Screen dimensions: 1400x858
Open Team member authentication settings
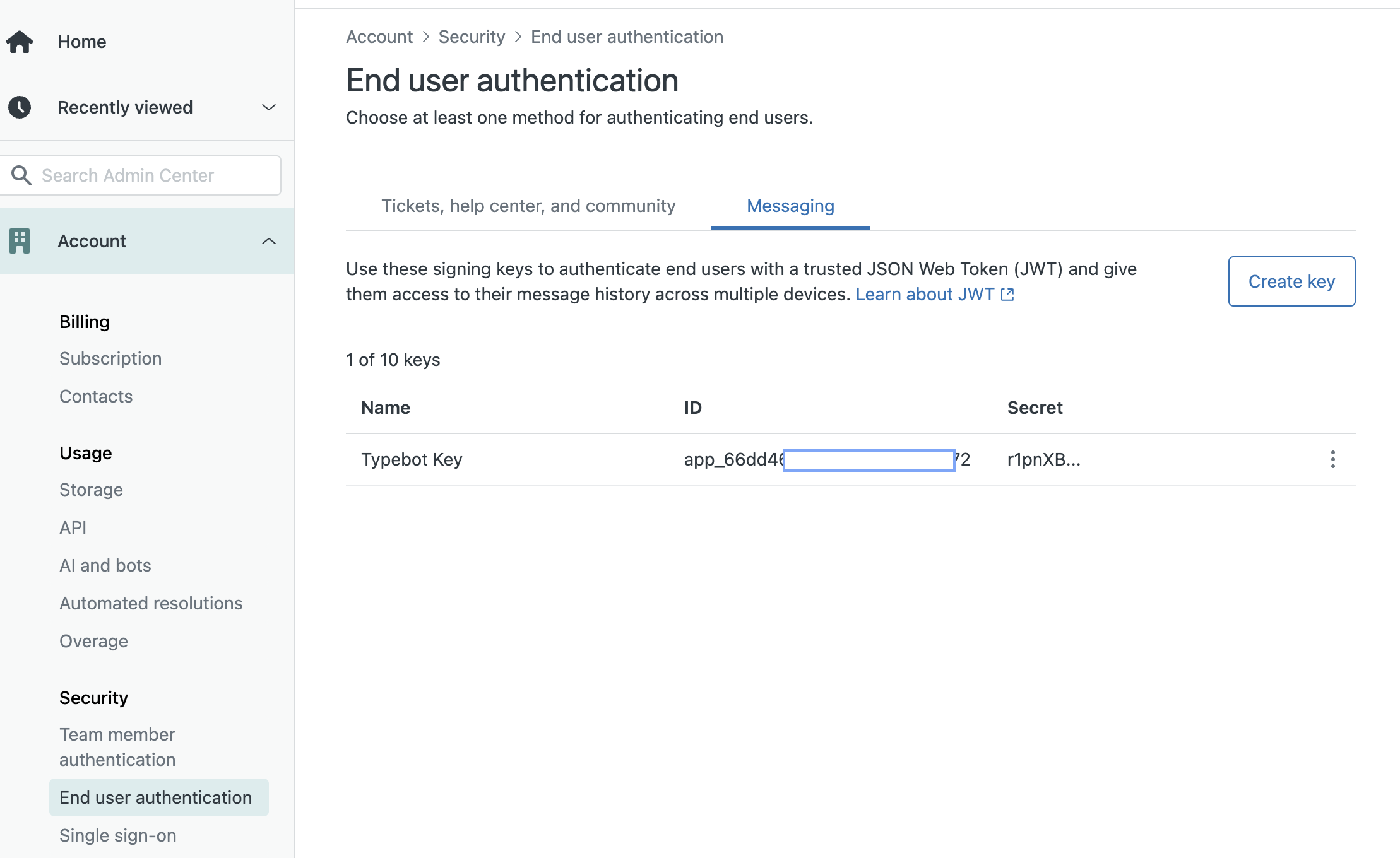click(117, 746)
